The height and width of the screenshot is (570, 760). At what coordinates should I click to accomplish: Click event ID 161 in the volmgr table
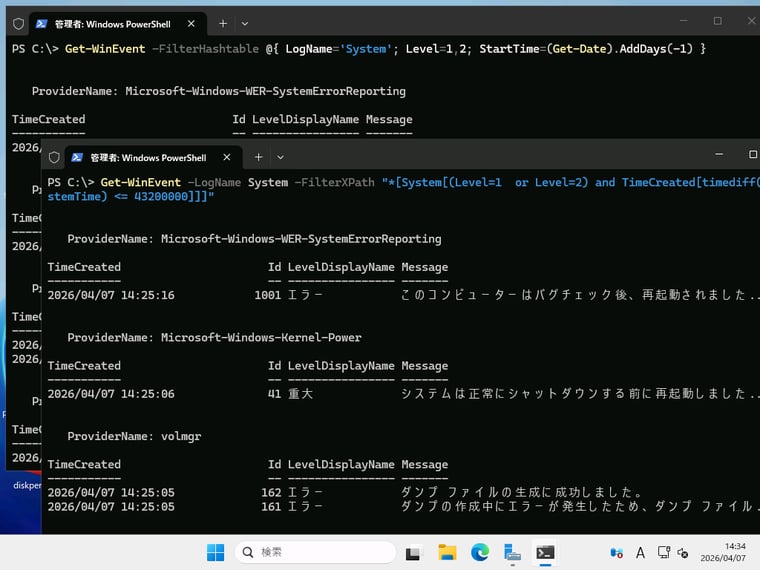pyautogui.click(x=271, y=507)
